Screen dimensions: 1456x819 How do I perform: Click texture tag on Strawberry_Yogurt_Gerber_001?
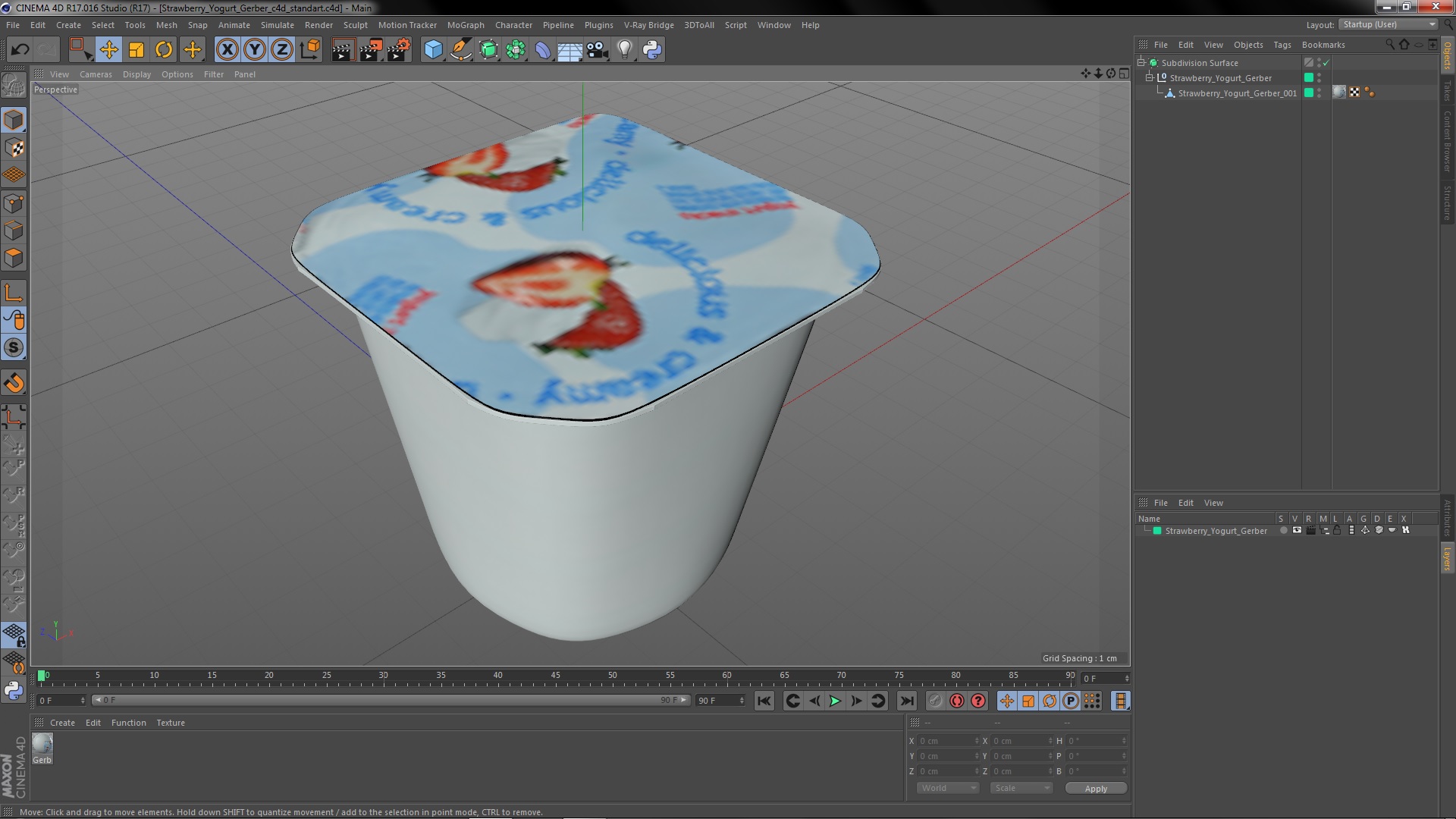pos(1339,93)
